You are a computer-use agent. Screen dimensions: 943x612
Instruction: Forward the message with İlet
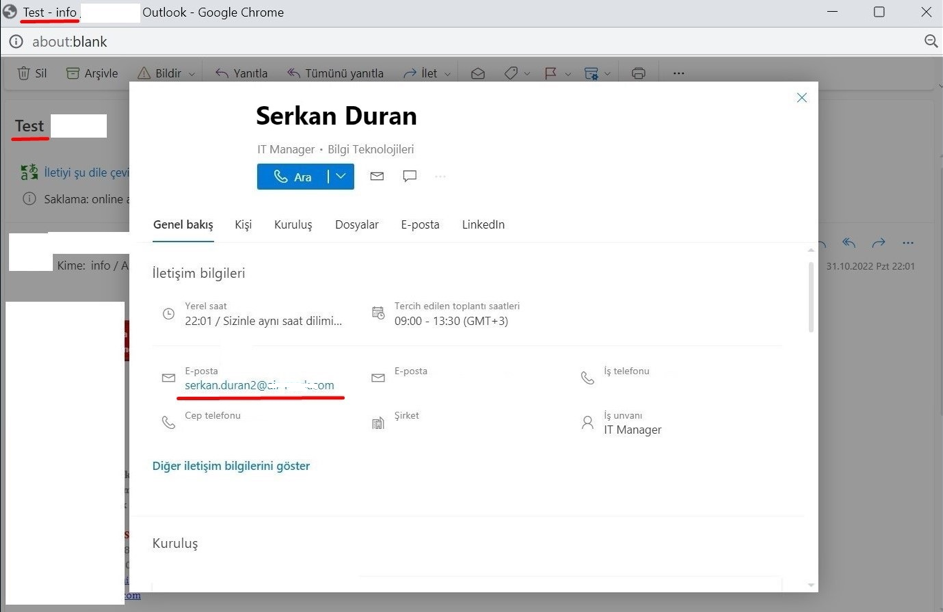tap(420, 73)
